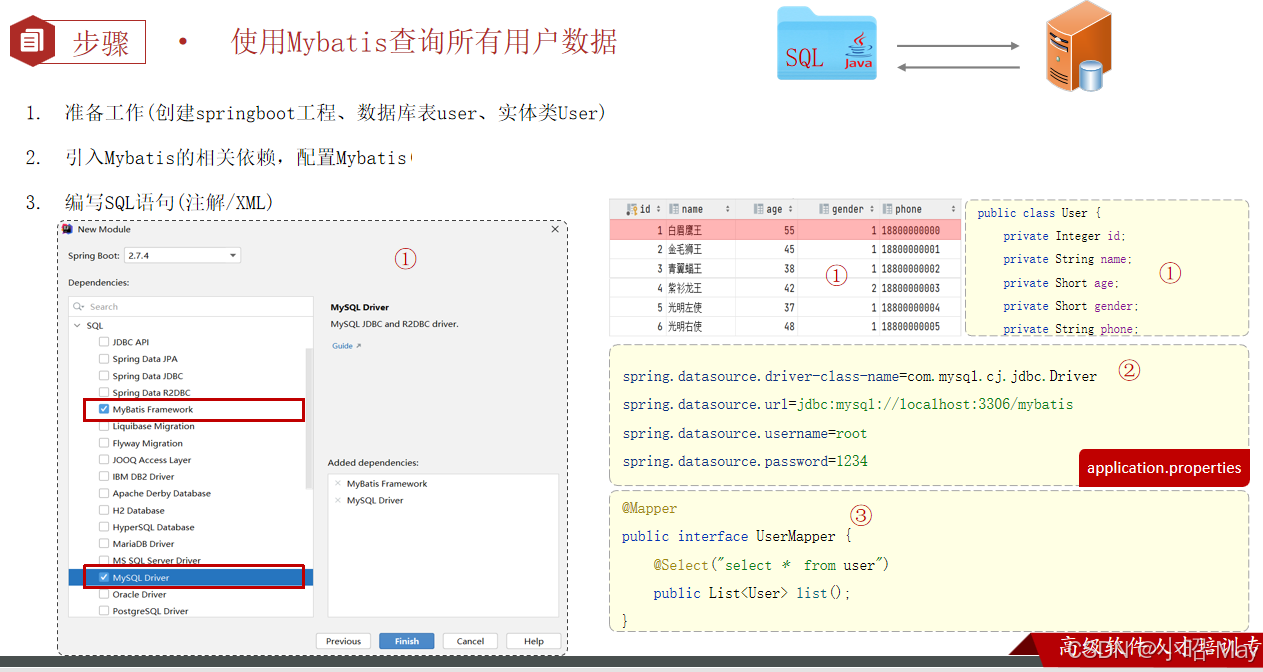Open the Guide link for MySQL Driver
1263x672 pixels.
click(x=346, y=346)
